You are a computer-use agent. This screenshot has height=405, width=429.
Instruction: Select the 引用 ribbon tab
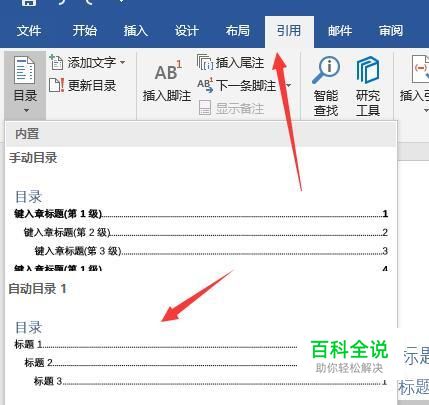289,31
